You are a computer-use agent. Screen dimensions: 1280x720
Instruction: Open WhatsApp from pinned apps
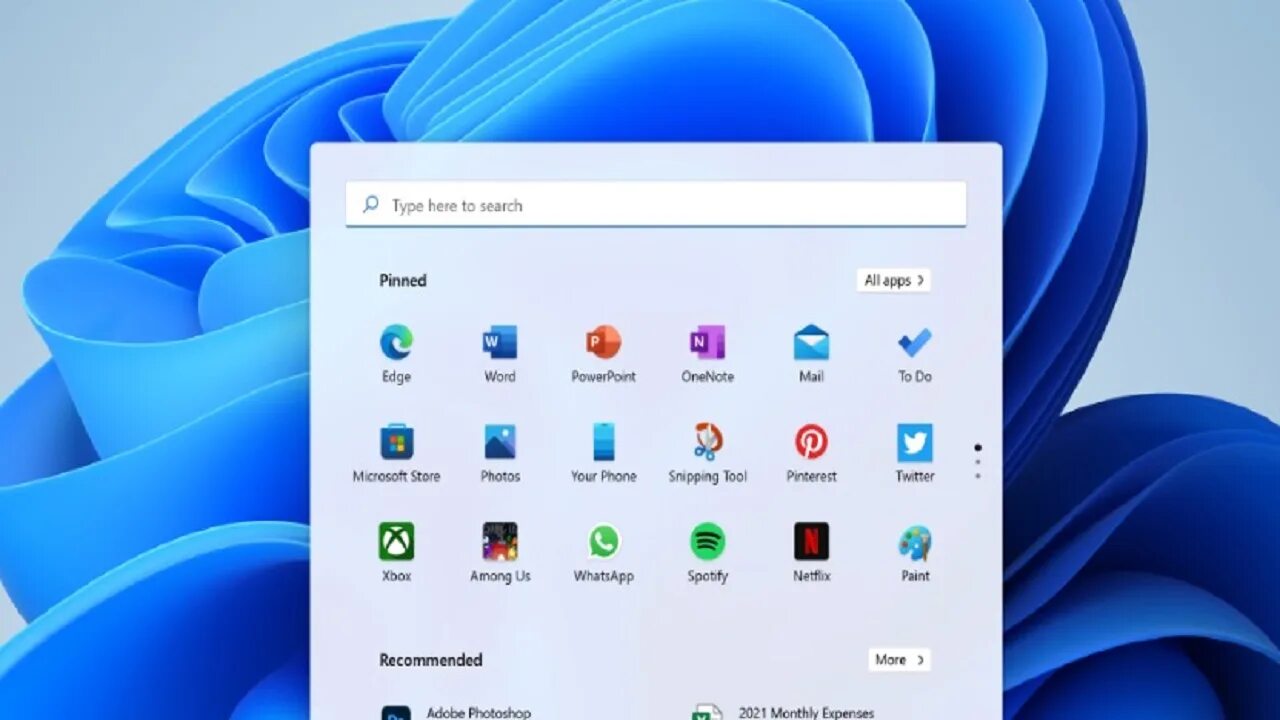(x=604, y=542)
